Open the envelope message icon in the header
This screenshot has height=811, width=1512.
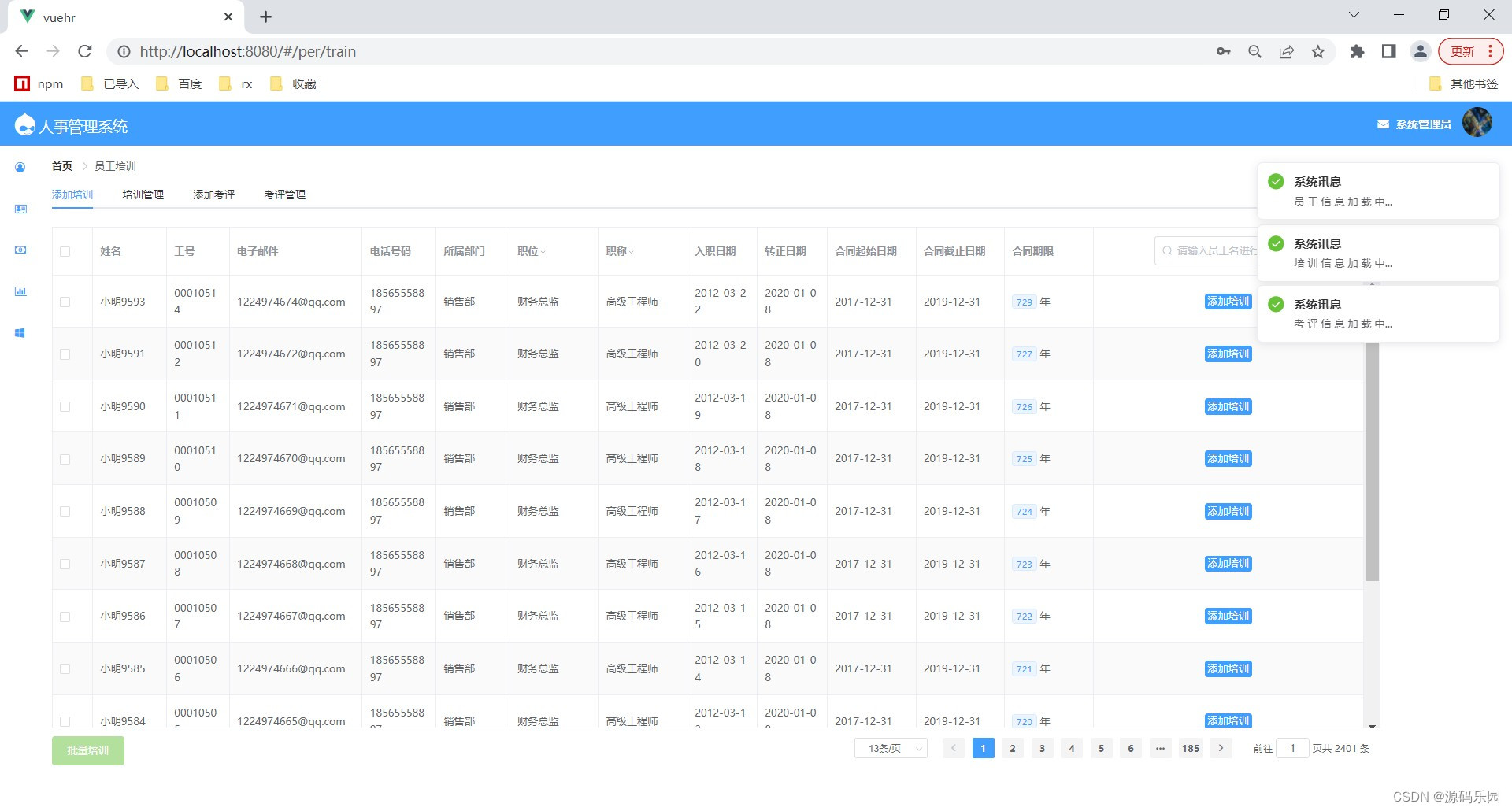tap(1382, 124)
